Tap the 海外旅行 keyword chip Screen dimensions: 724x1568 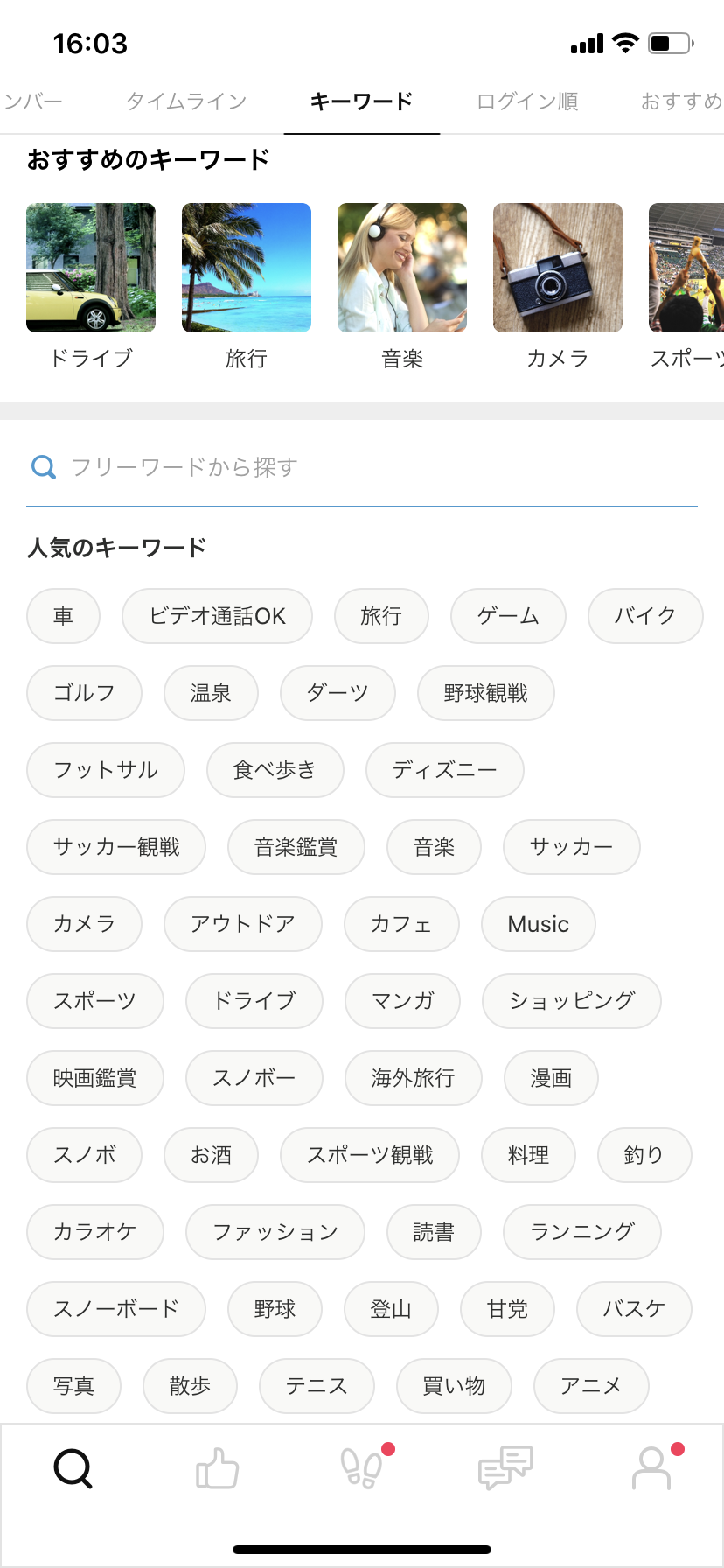[x=413, y=1078]
